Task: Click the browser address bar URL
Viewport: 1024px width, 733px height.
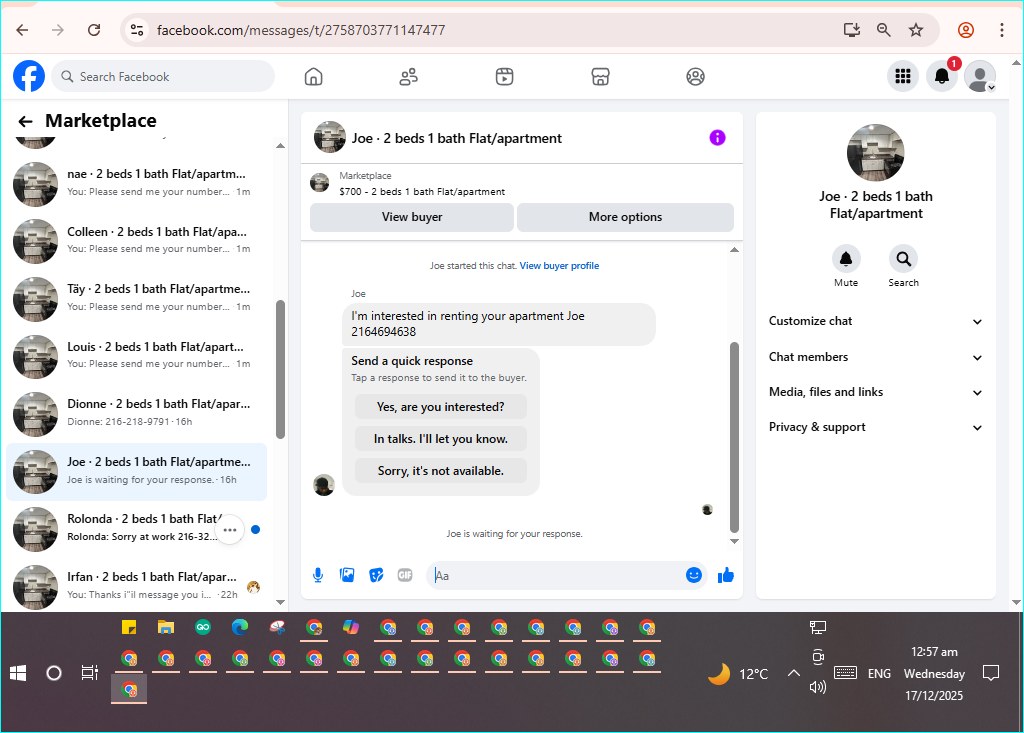Action: (301, 30)
